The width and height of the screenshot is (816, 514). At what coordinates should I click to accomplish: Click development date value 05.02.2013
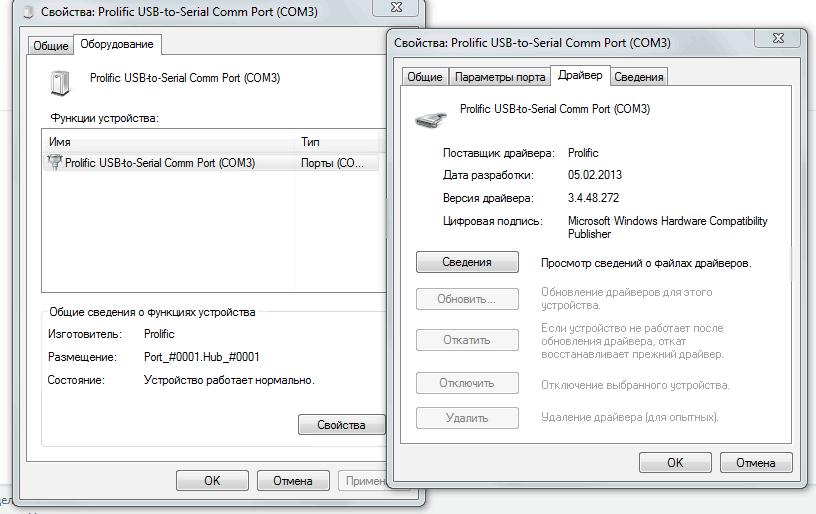[595, 175]
